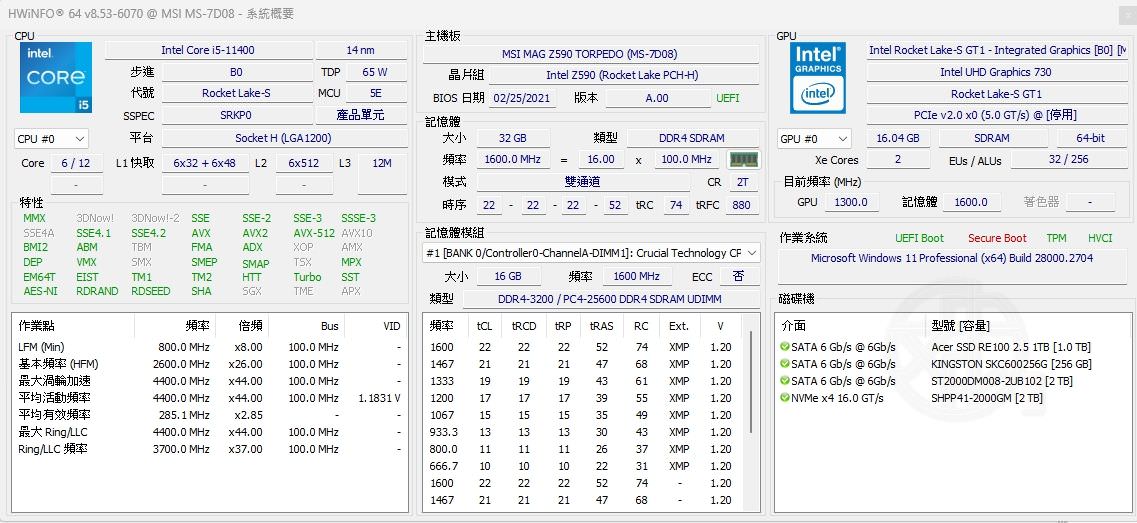
Task: Click the 14 nm process field
Action: coord(360,50)
